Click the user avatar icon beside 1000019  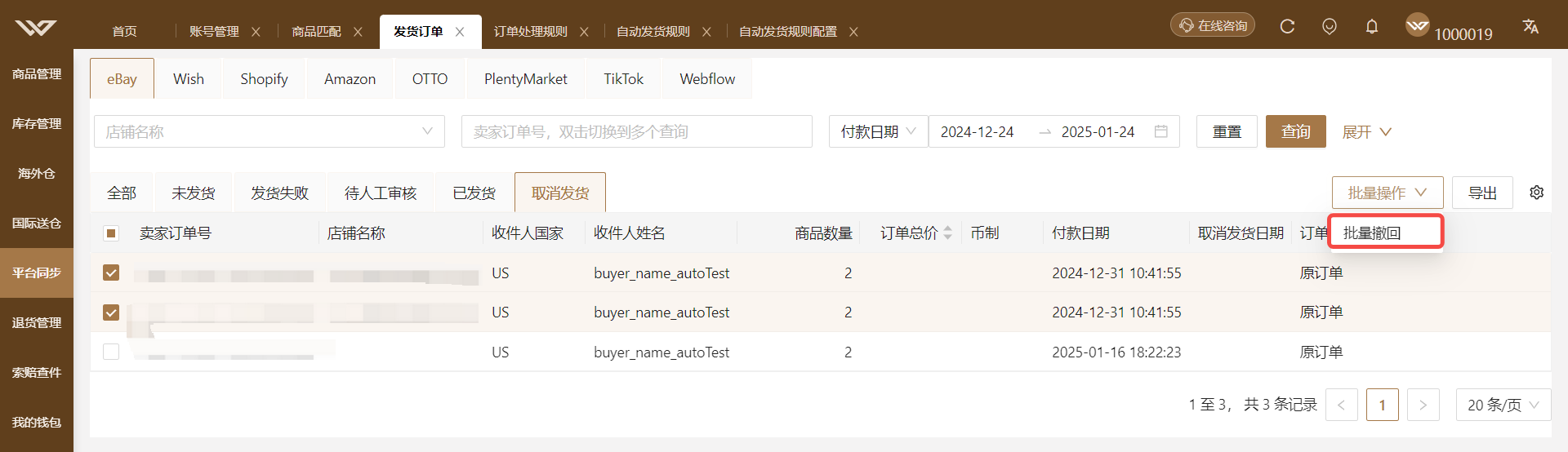pos(1418,25)
